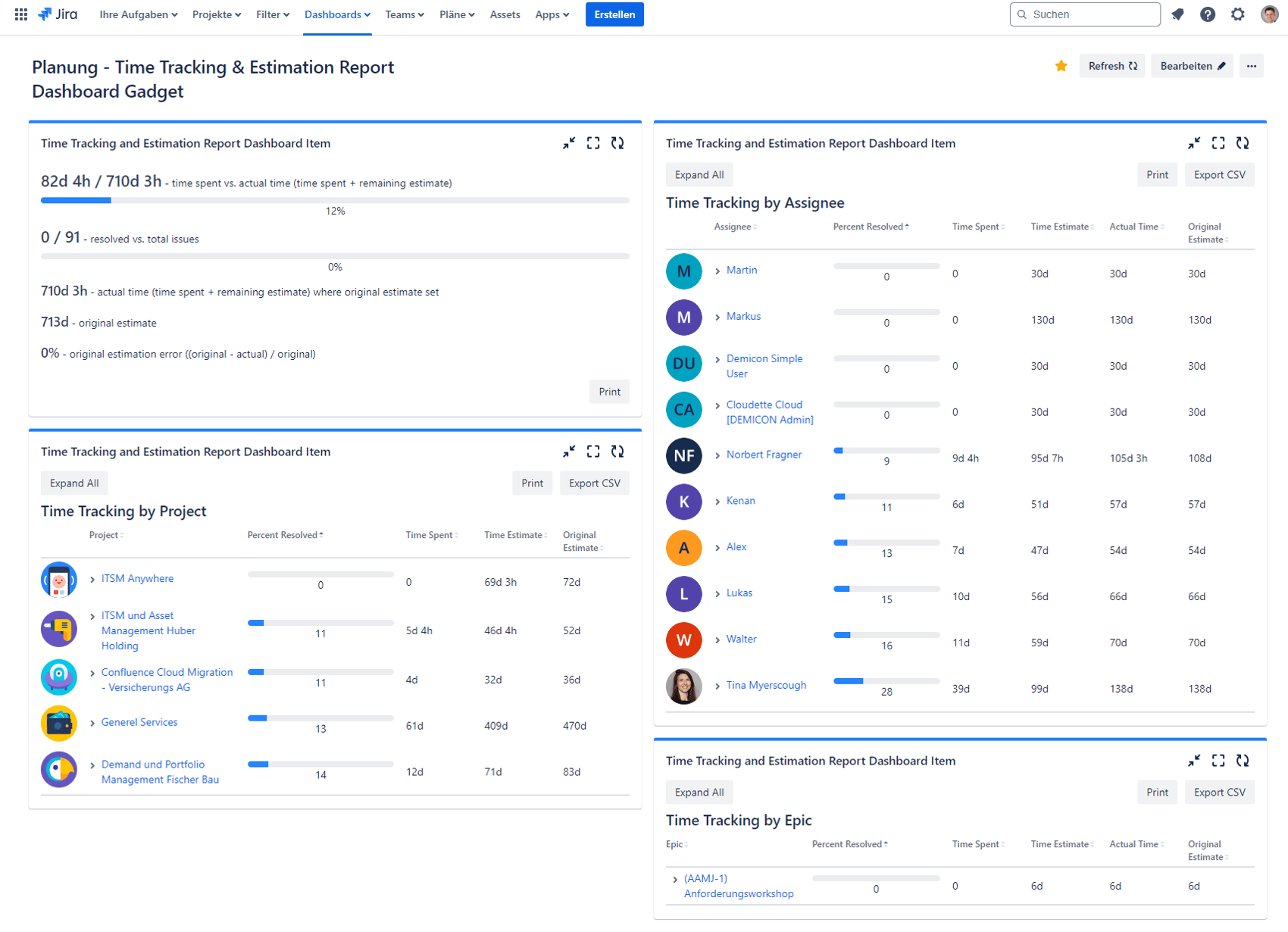Open the Dashboards menu

point(337,14)
